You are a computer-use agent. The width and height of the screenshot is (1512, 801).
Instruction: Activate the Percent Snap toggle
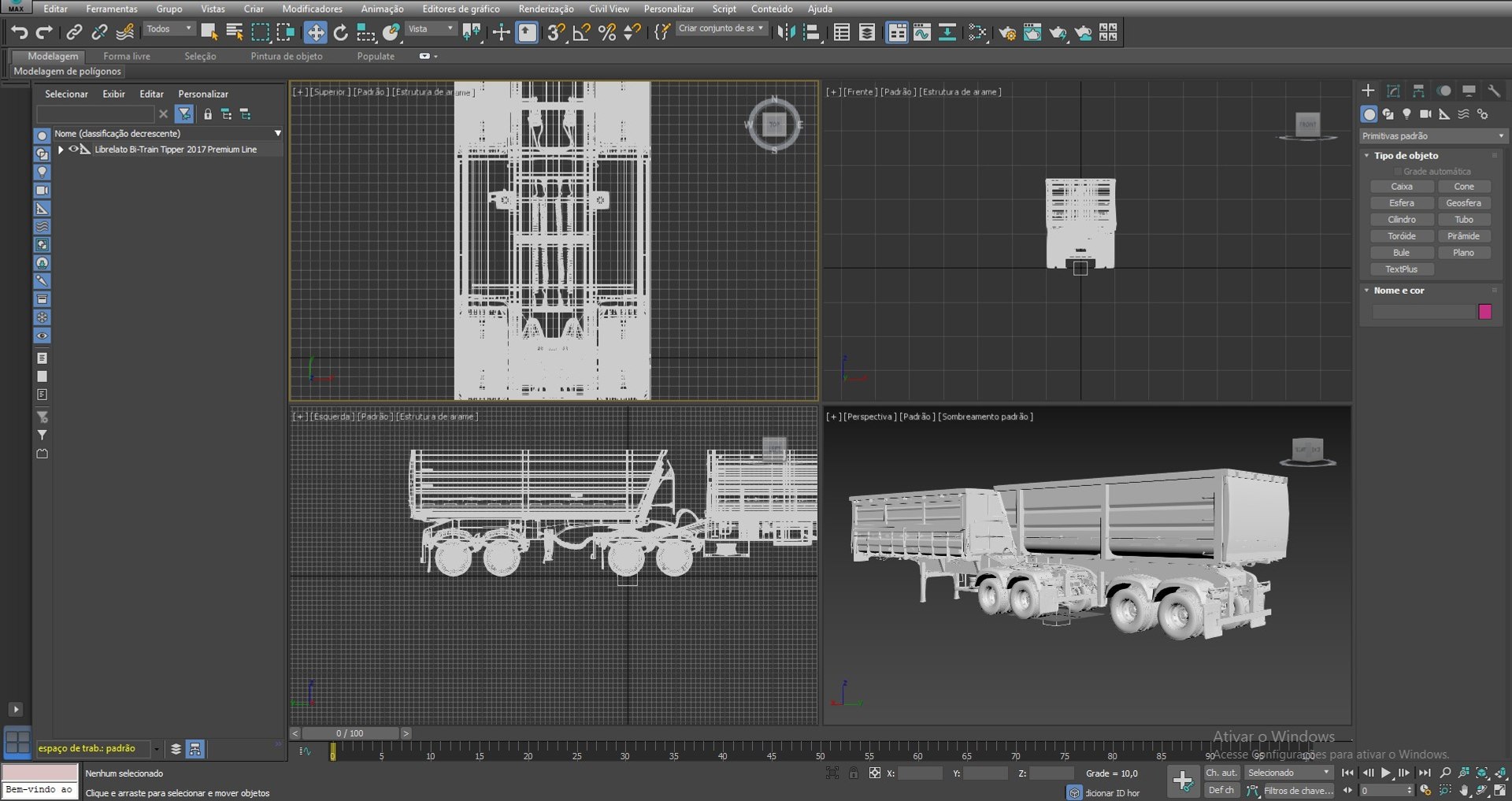tap(607, 32)
